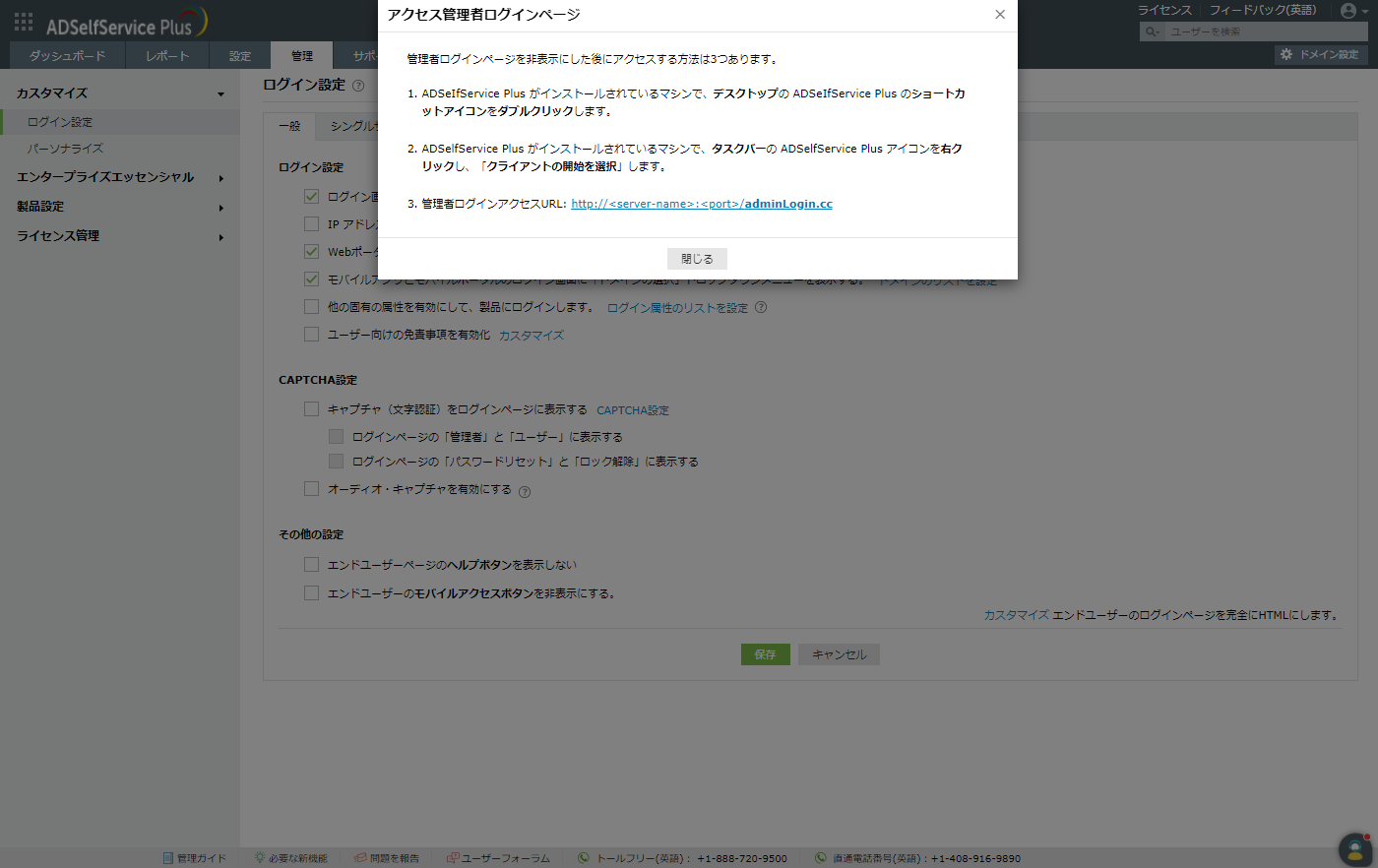Viewport: 1378px width, 868px height.
Task: Go to the 設定 tab
Action: 240,56
